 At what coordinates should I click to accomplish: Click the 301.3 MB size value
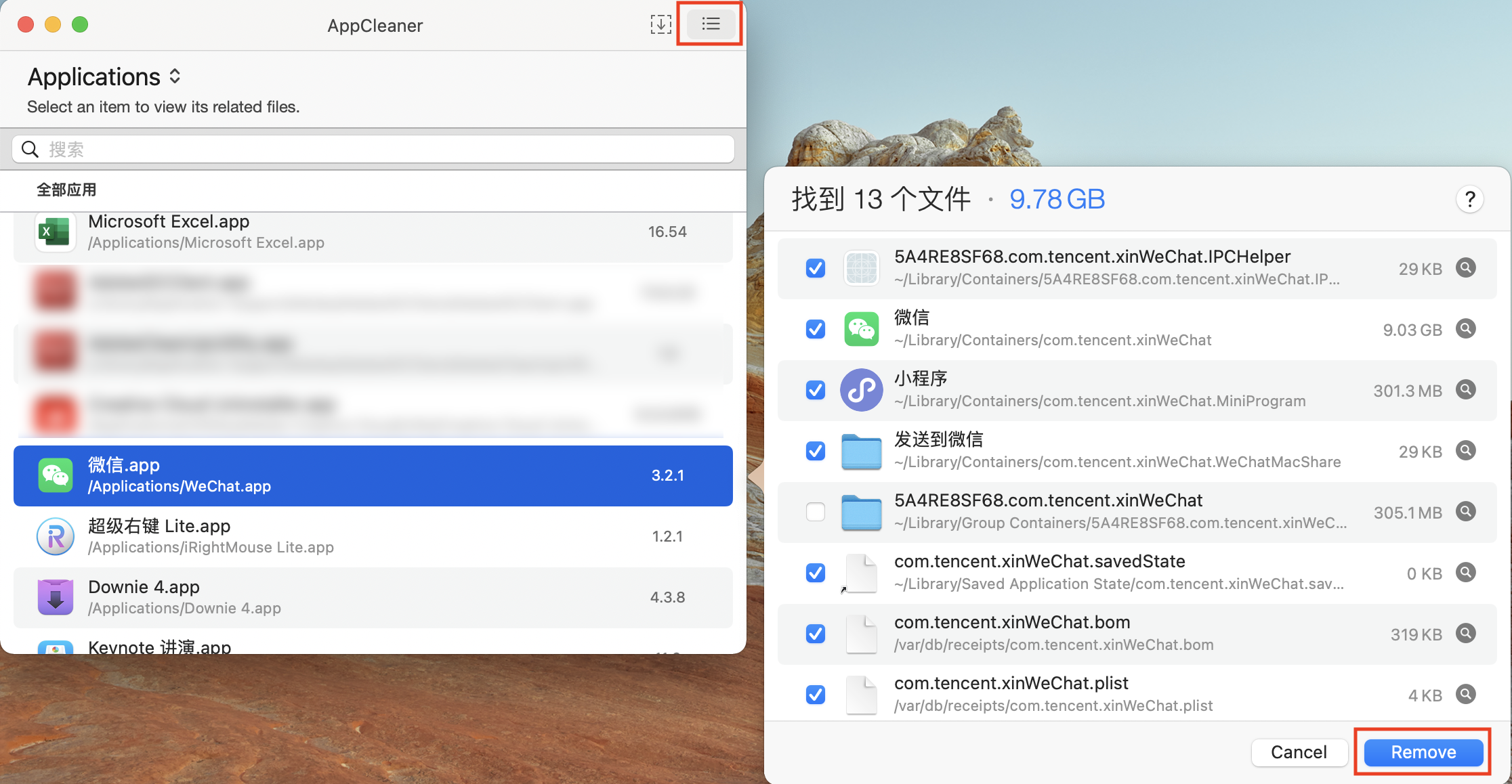click(x=1408, y=391)
